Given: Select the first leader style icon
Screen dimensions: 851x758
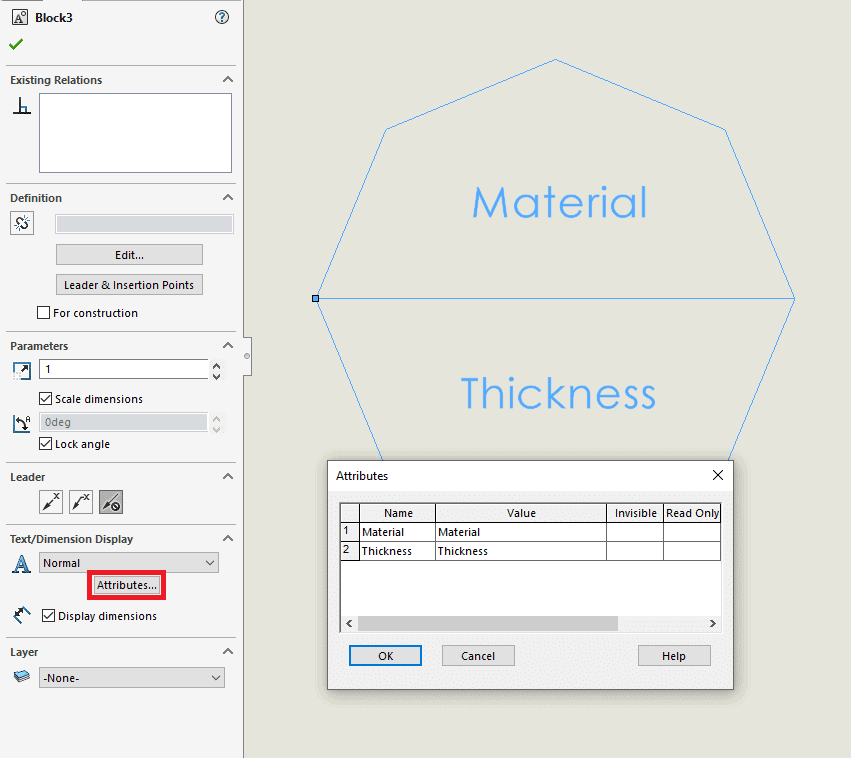Looking at the screenshot, I should pos(51,502).
